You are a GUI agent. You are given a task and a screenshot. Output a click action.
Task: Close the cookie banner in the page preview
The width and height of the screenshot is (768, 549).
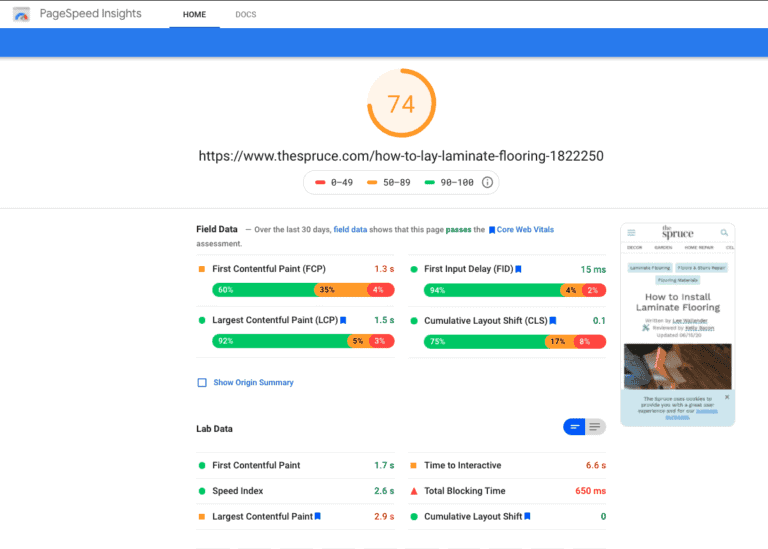pos(727,397)
